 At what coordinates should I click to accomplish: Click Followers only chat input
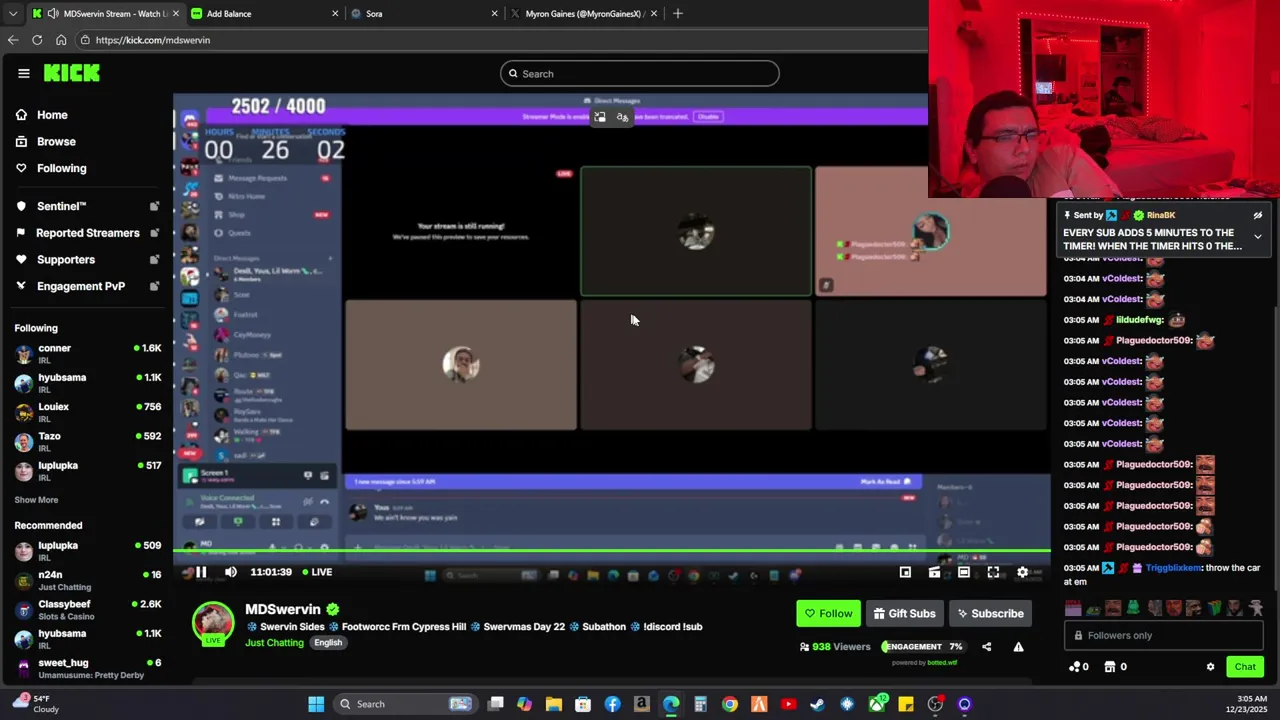pos(1165,635)
